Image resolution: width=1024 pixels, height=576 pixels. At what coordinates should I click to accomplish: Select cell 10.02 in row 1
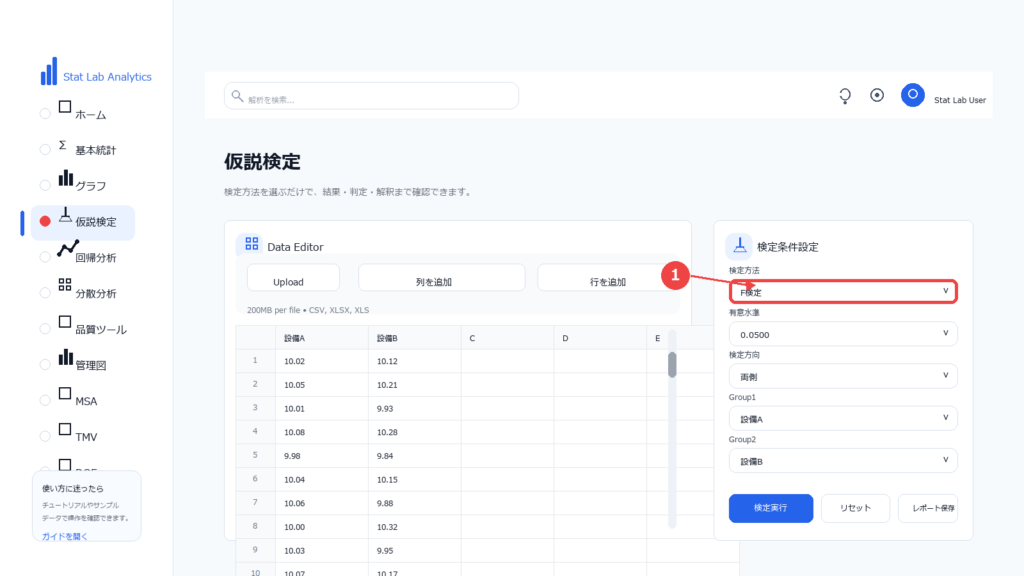pyautogui.click(x=322, y=361)
